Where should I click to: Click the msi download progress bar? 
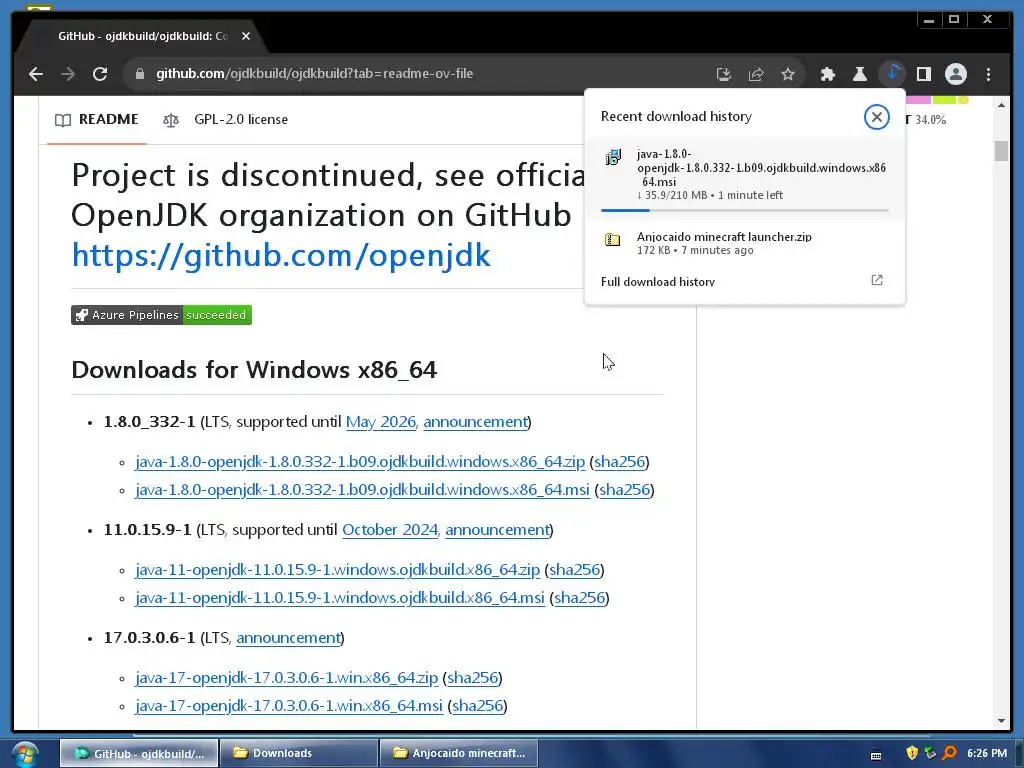744,210
